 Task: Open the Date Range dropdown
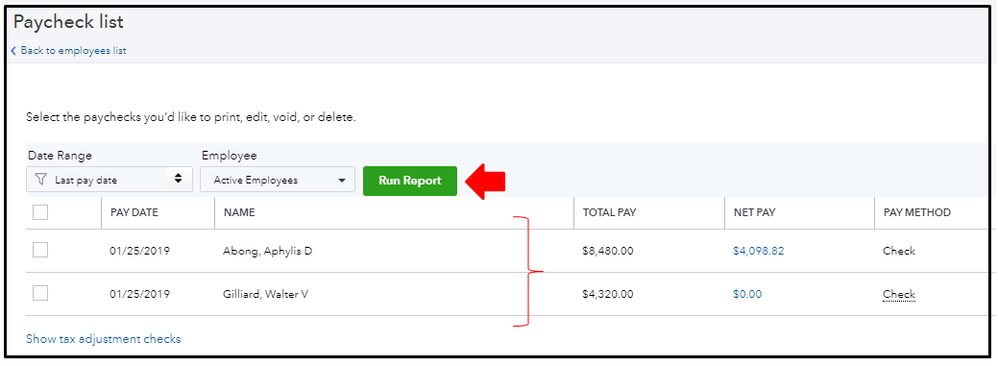109,179
